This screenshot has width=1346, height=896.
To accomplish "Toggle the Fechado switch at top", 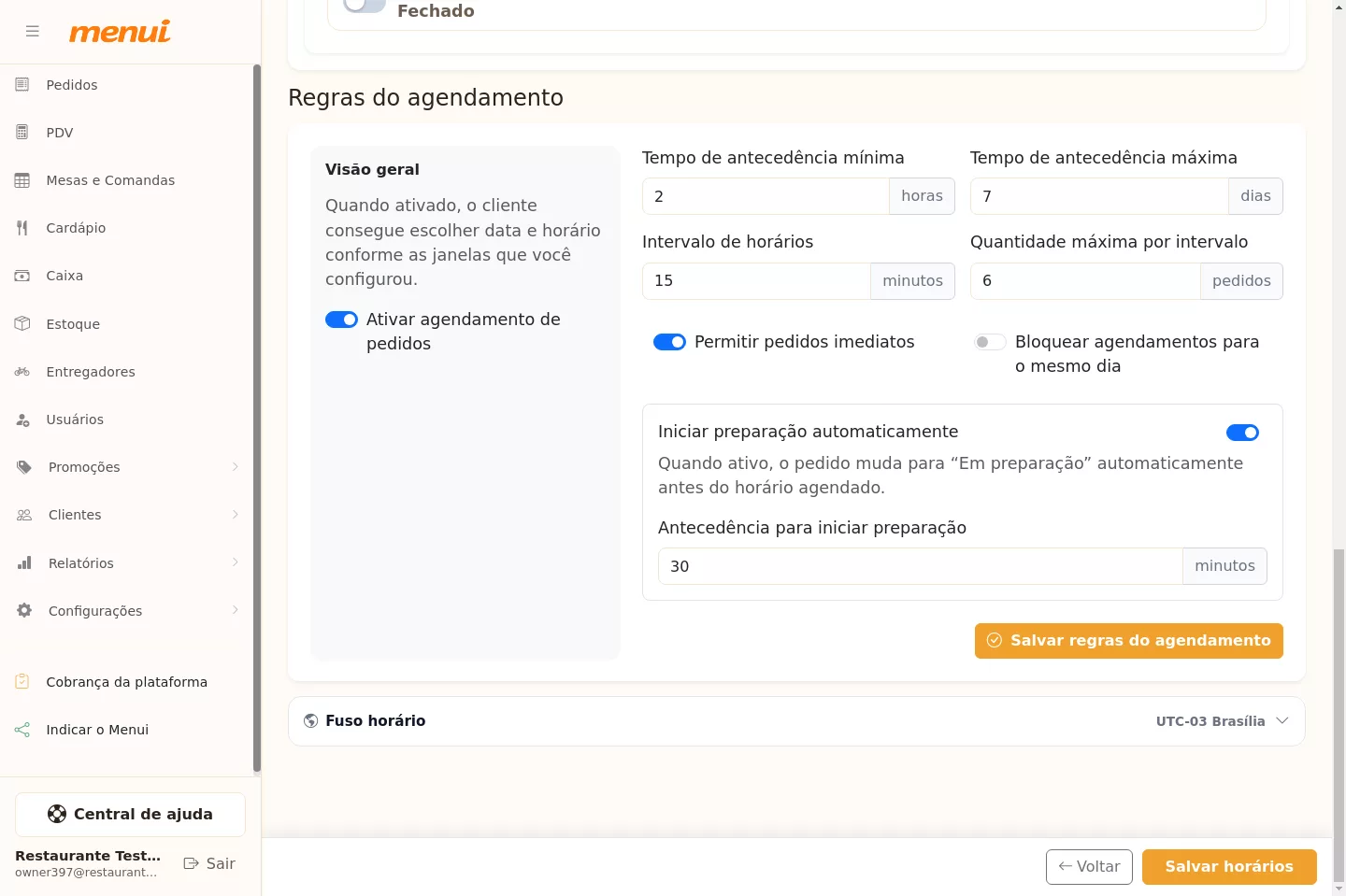I will tap(365, 5).
